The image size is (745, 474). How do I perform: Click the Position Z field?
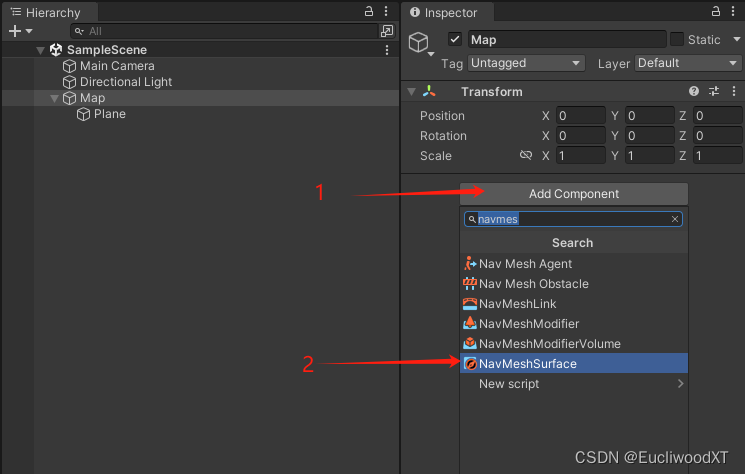(x=717, y=116)
